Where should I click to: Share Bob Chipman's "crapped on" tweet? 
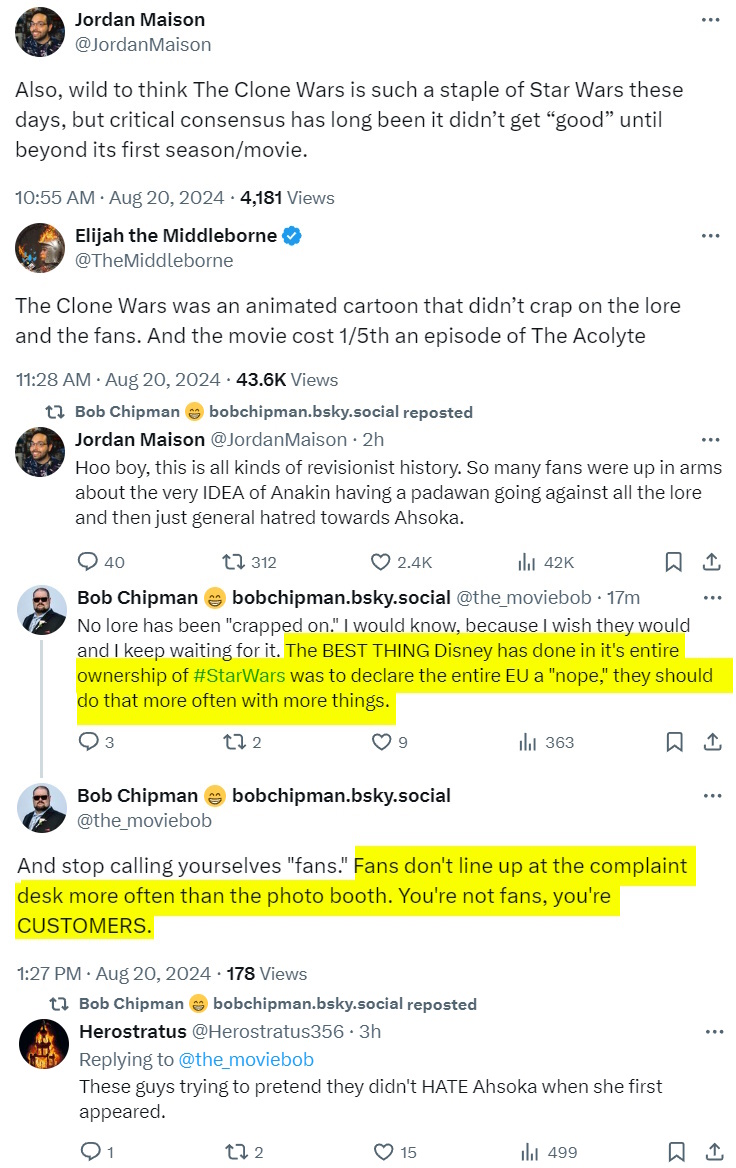712,742
